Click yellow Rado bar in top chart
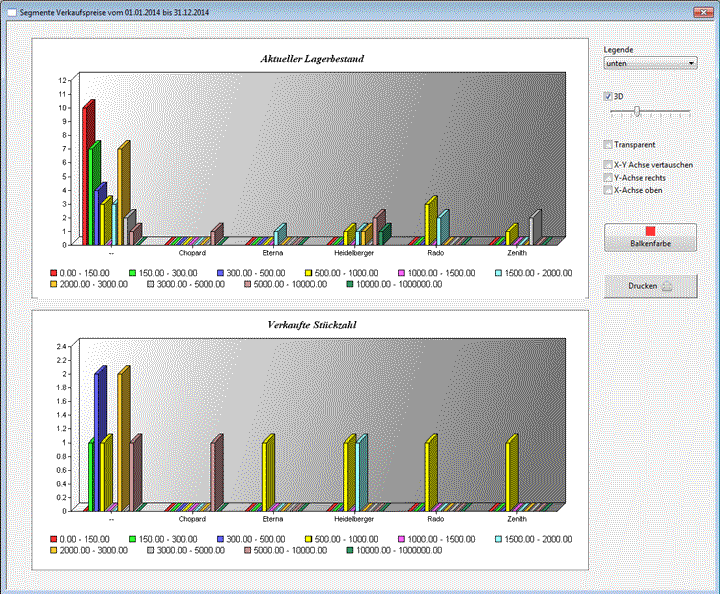This screenshot has width=720, height=594. coord(430,221)
